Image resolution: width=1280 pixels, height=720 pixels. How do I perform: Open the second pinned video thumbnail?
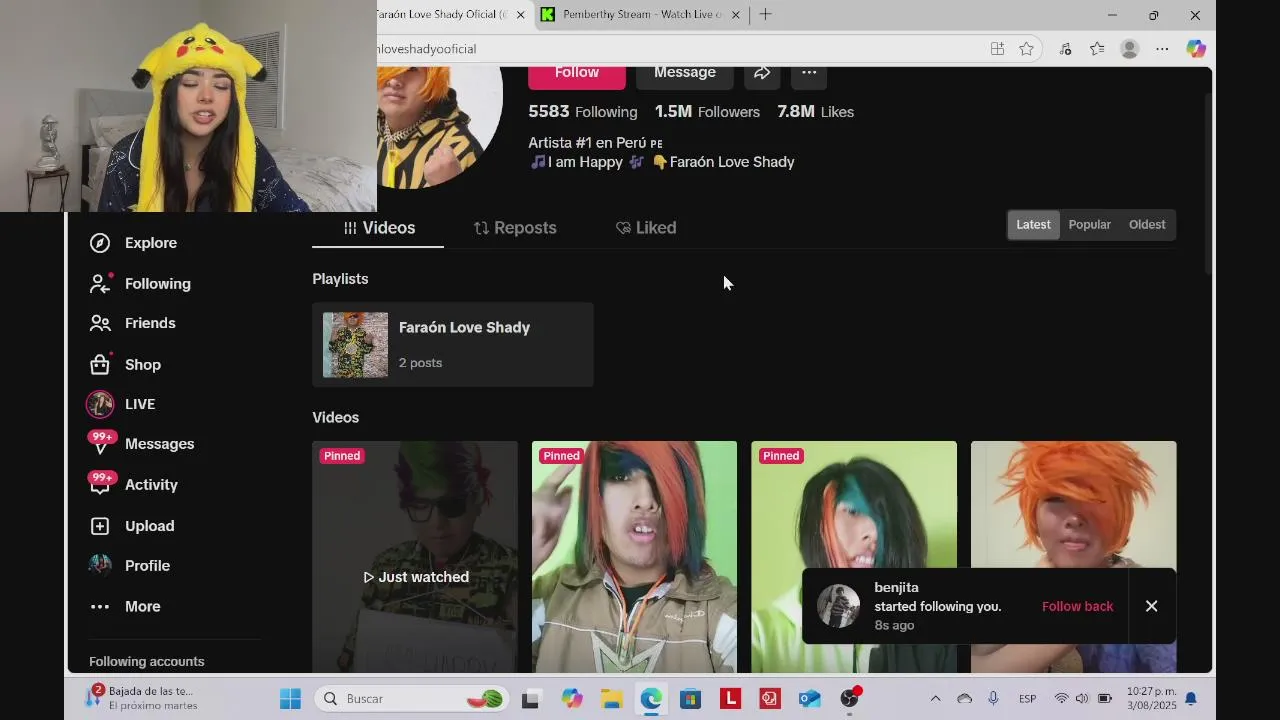(x=634, y=557)
